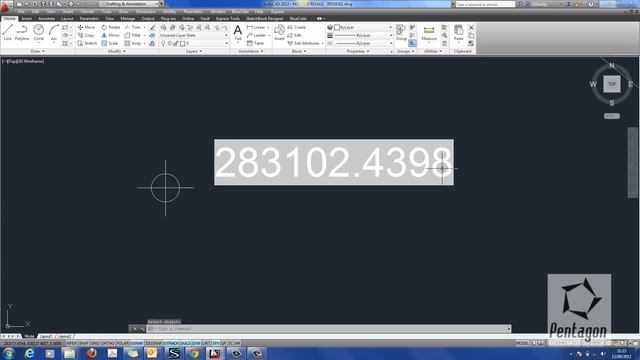Switch to the Annotate ribbon tab
Image resolution: width=640 pixels, height=360 pixels.
coord(46,18)
